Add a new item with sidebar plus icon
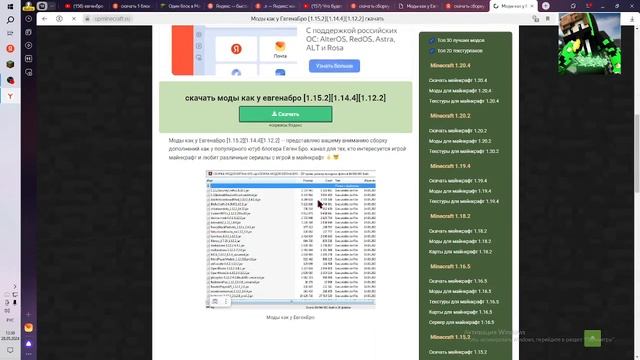The height and width of the screenshot is (360, 640). (29, 315)
